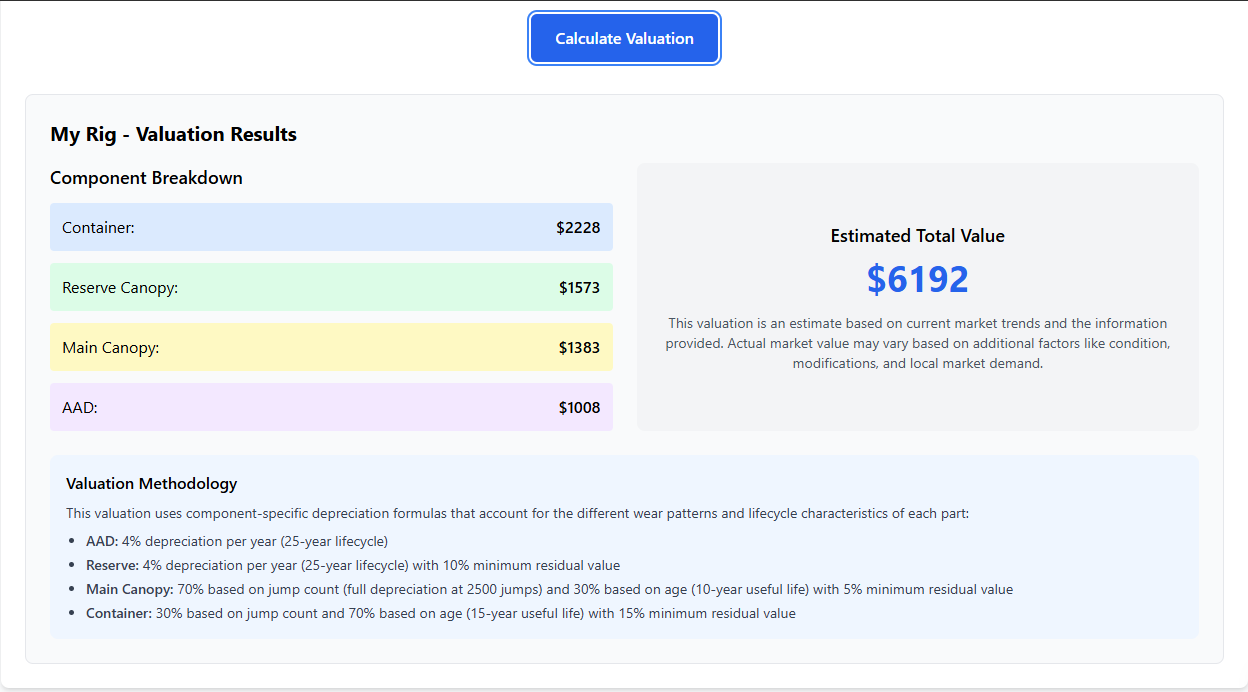Select the Container 15-year useful life bullet
1248x692 pixels.
(440, 614)
